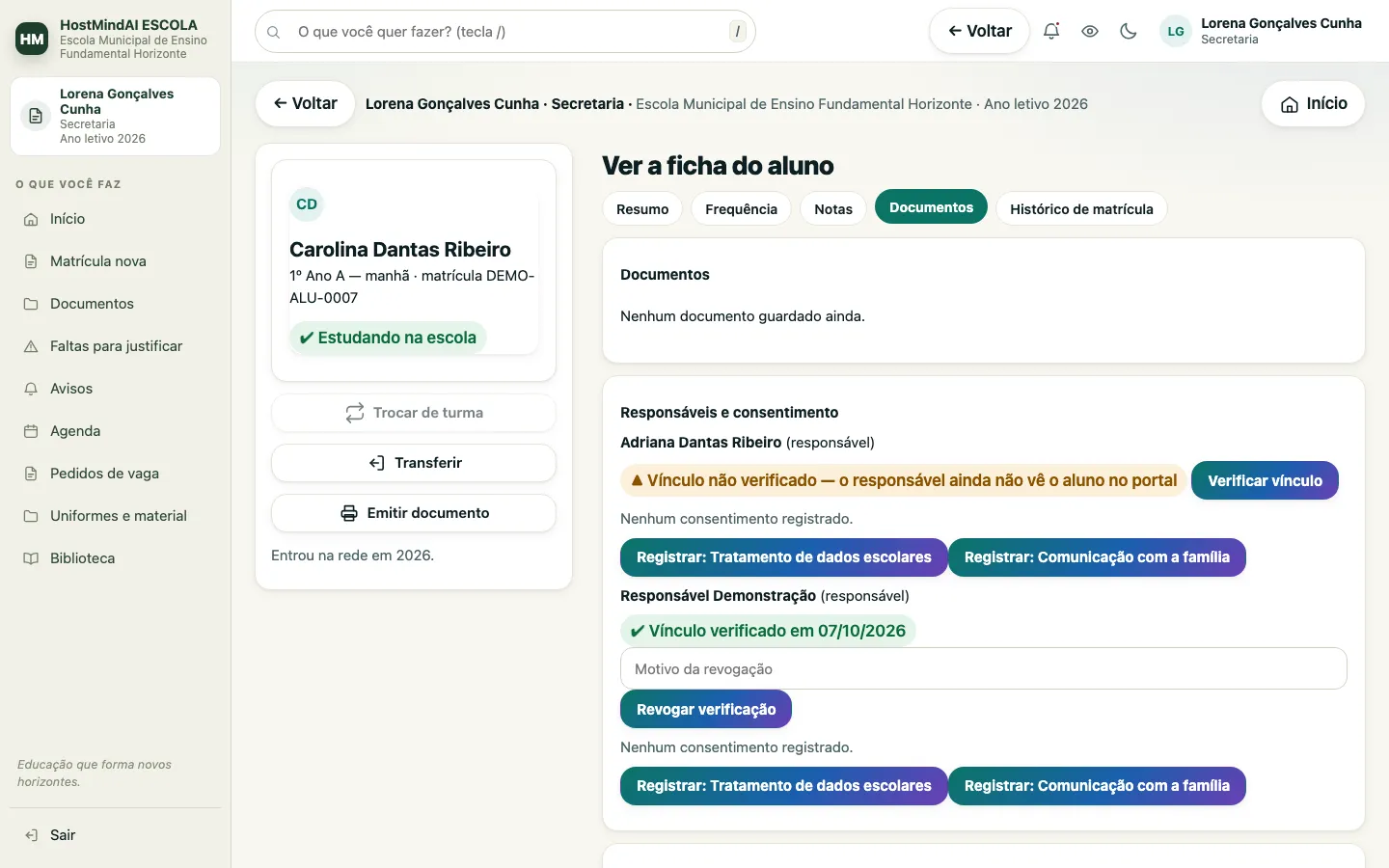
Task: Open Avisos in the sidebar
Action: [115, 389]
